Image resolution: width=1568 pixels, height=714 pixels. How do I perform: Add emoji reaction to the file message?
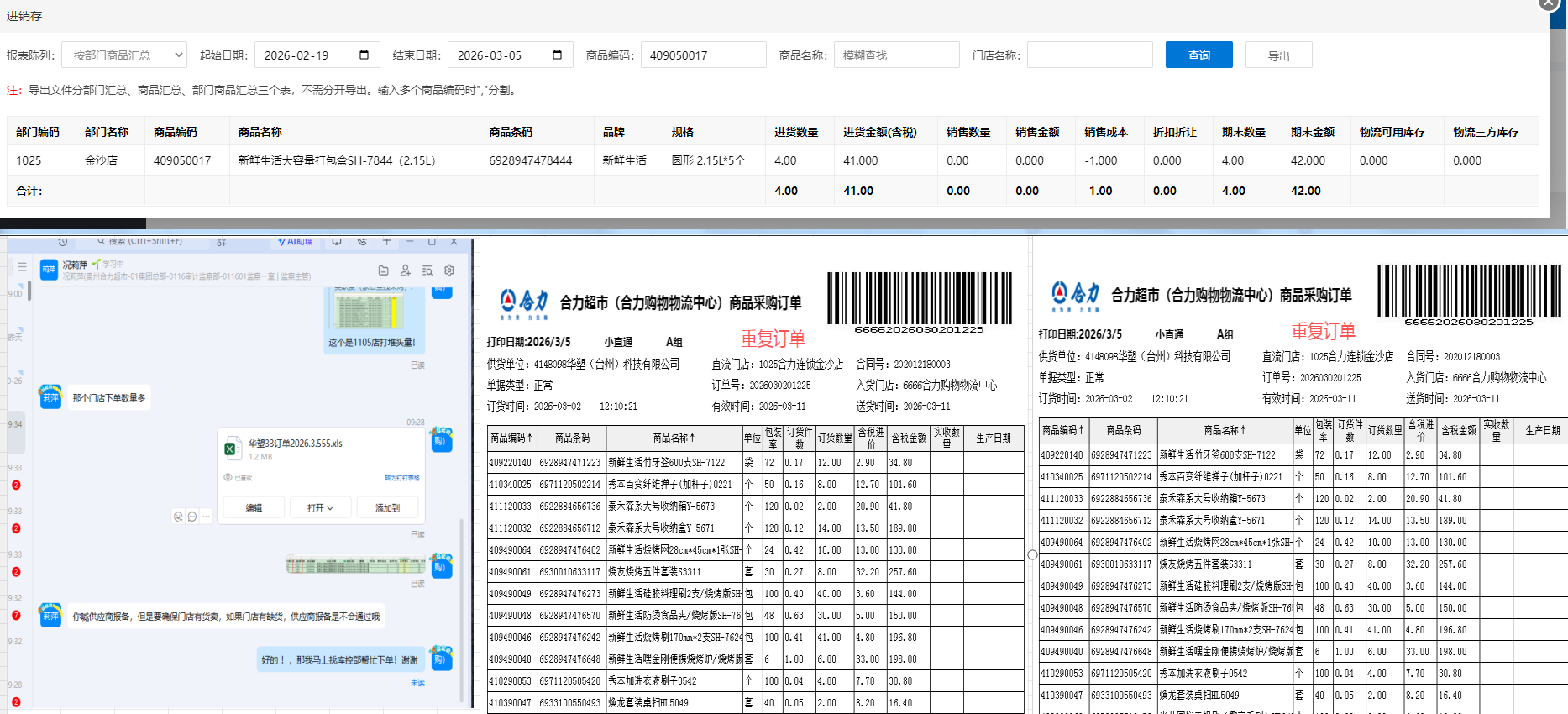click(178, 517)
